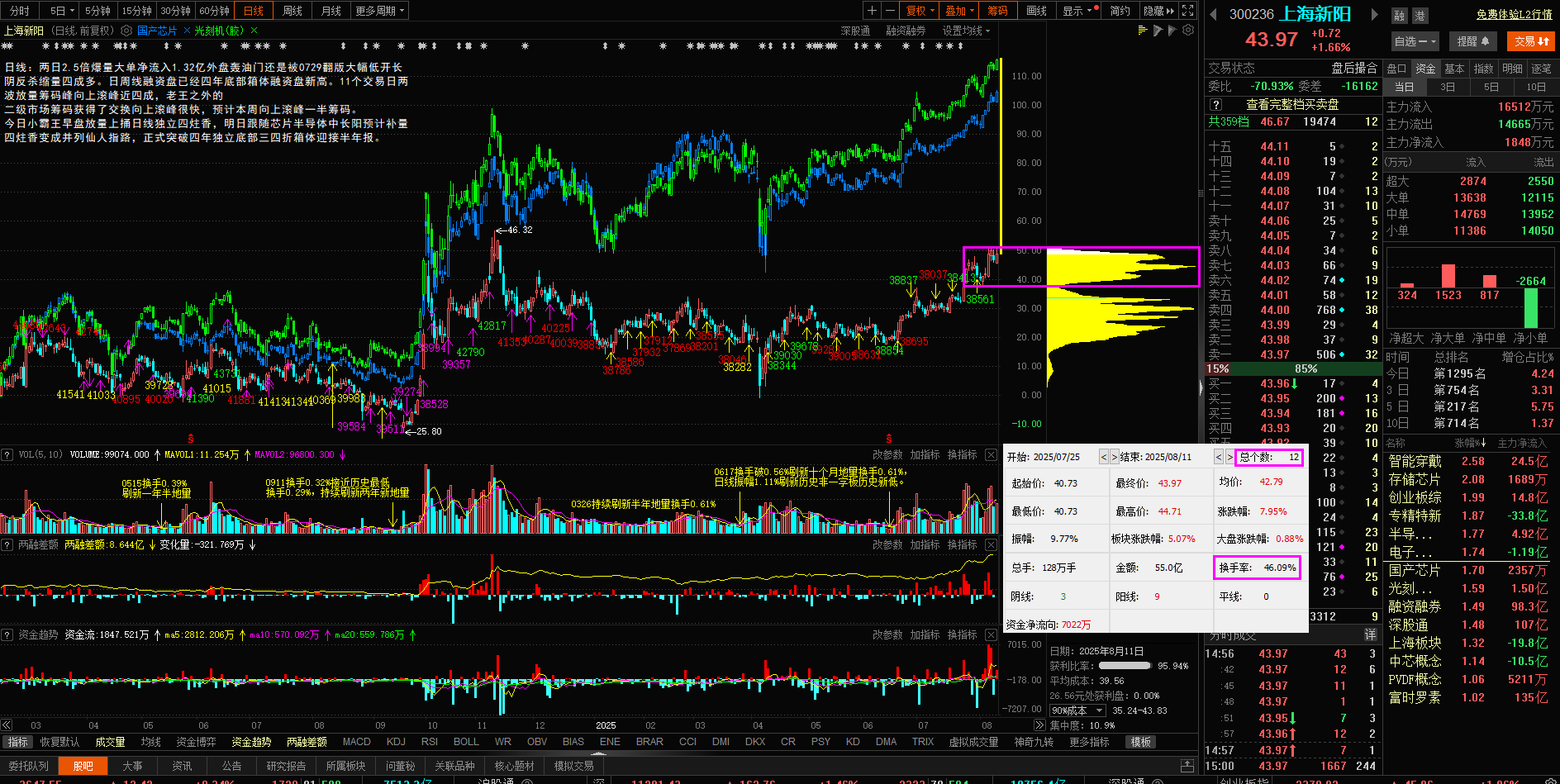This screenshot has height=784, width=1560.
Task: Click 改参数 in the VOL panel
Action: (x=887, y=454)
